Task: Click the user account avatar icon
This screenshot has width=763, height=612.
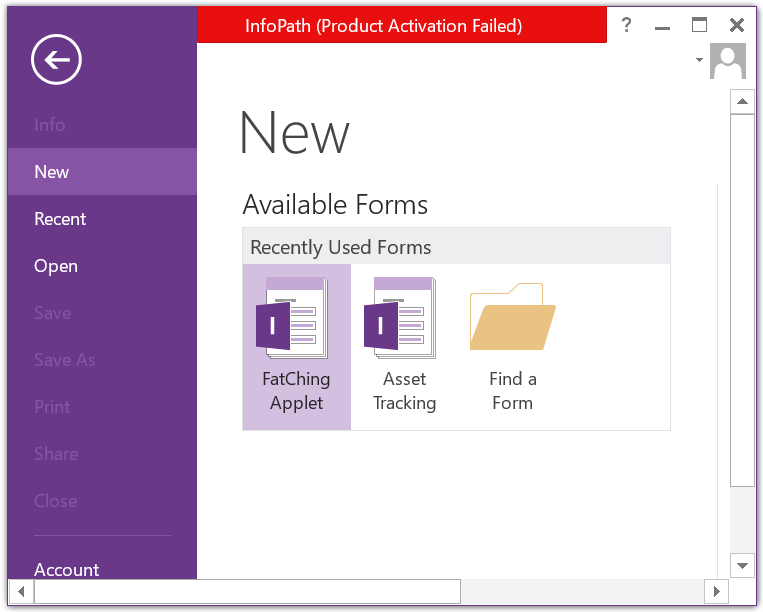Action: (x=728, y=61)
